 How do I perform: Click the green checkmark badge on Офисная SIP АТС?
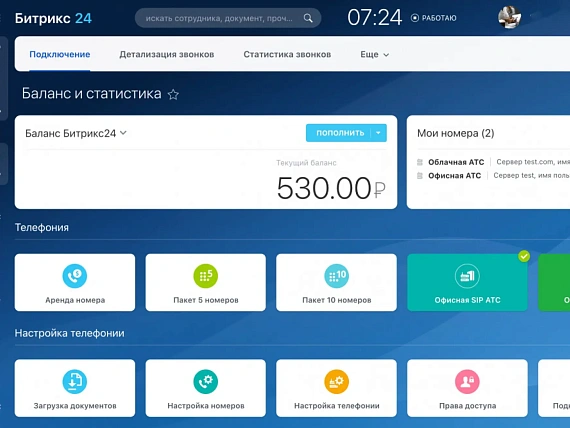click(x=524, y=256)
